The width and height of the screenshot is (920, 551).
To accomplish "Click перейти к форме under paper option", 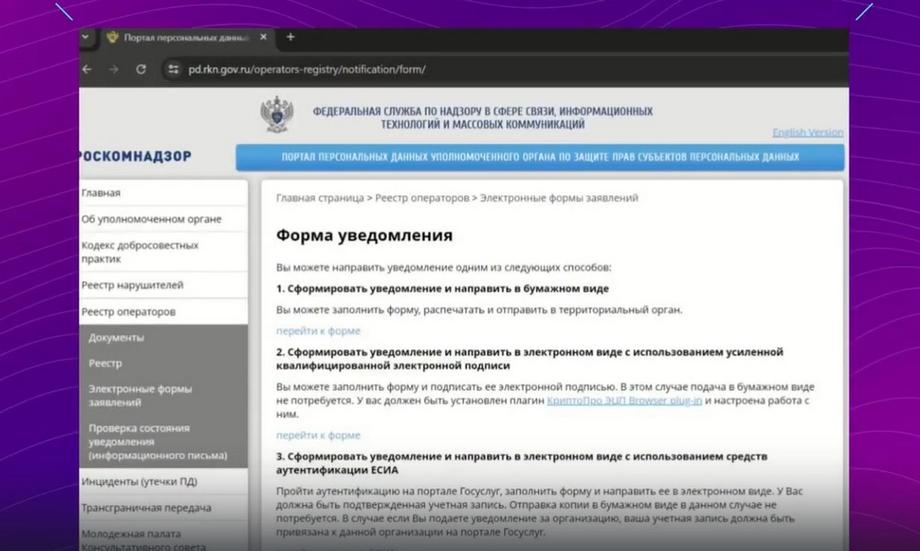I will point(318,331).
